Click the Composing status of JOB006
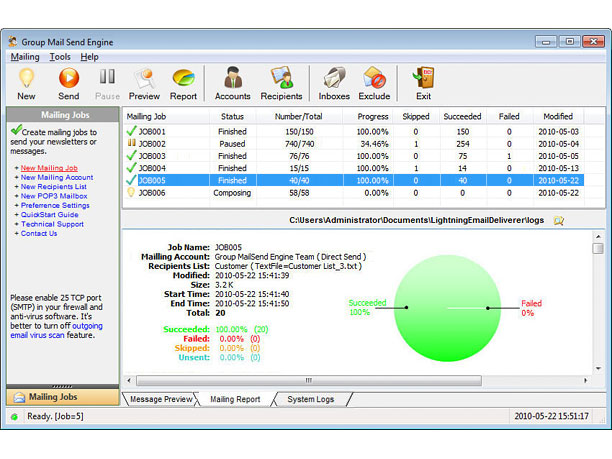 pos(232,193)
